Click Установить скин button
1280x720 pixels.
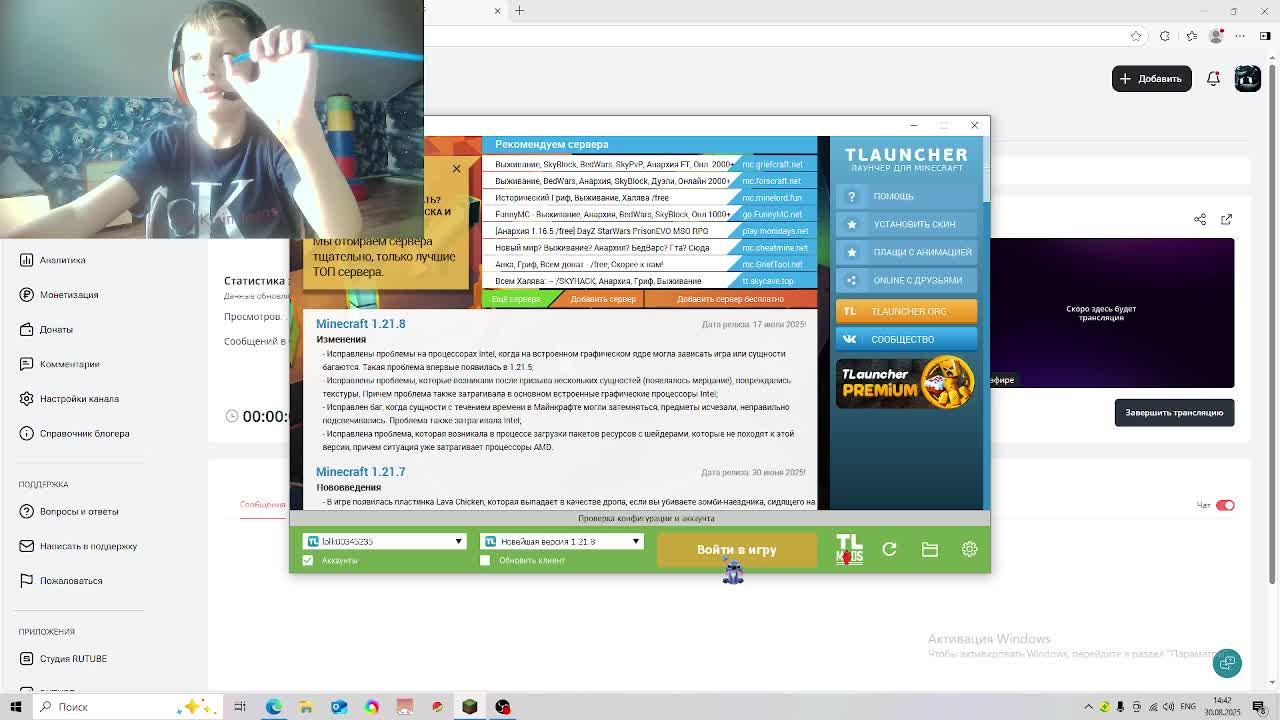(x=906, y=224)
